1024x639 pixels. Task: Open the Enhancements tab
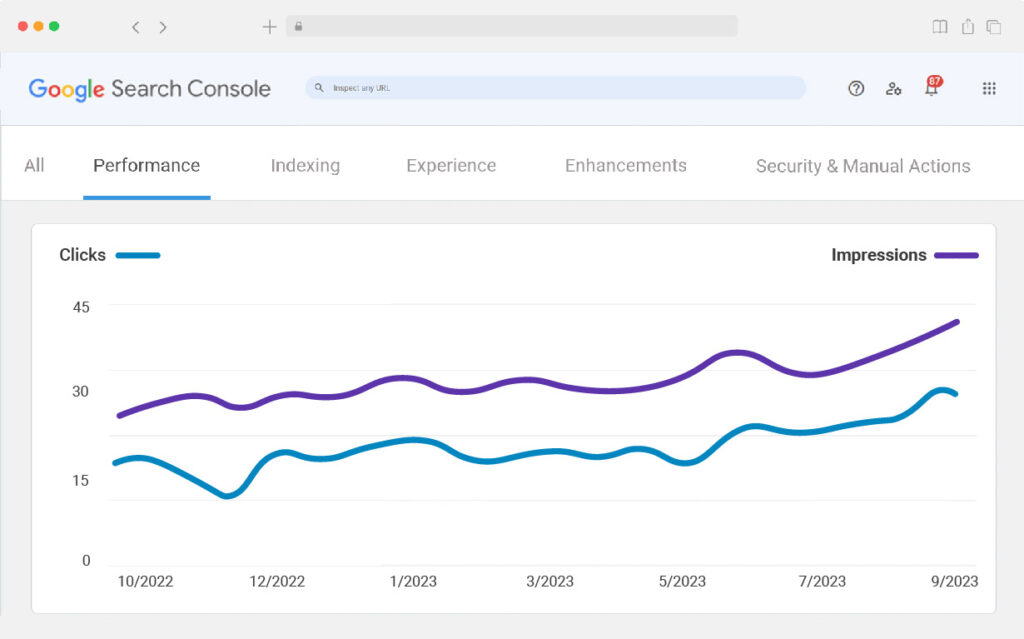pyautogui.click(x=626, y=166)
